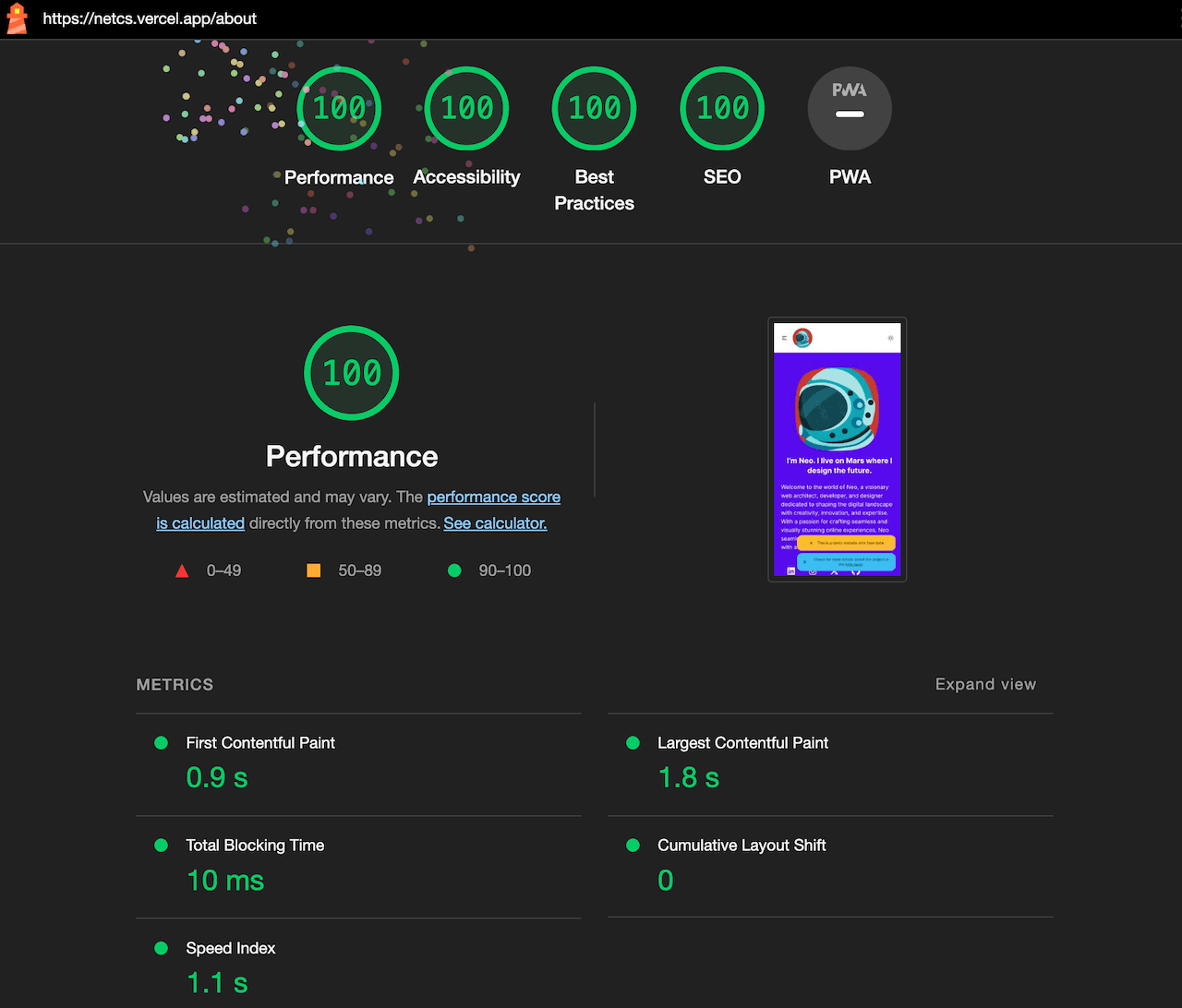1182x1008 pixels.
Task: Click the netcs.vercel.app/about URL
Action: coord(150,18)
